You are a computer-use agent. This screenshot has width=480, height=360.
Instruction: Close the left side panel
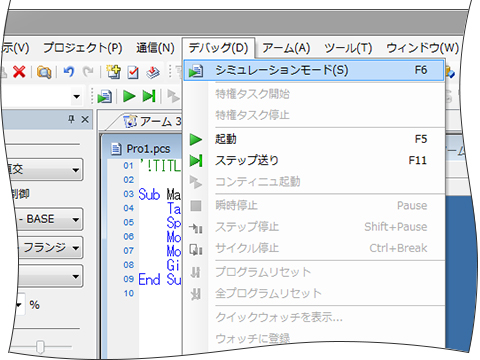(x=85, y=119)
